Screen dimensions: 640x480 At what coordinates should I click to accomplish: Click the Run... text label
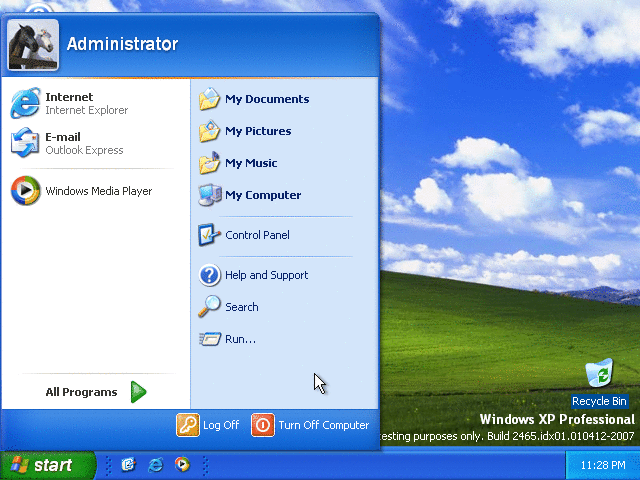click(x=240, y=339)
